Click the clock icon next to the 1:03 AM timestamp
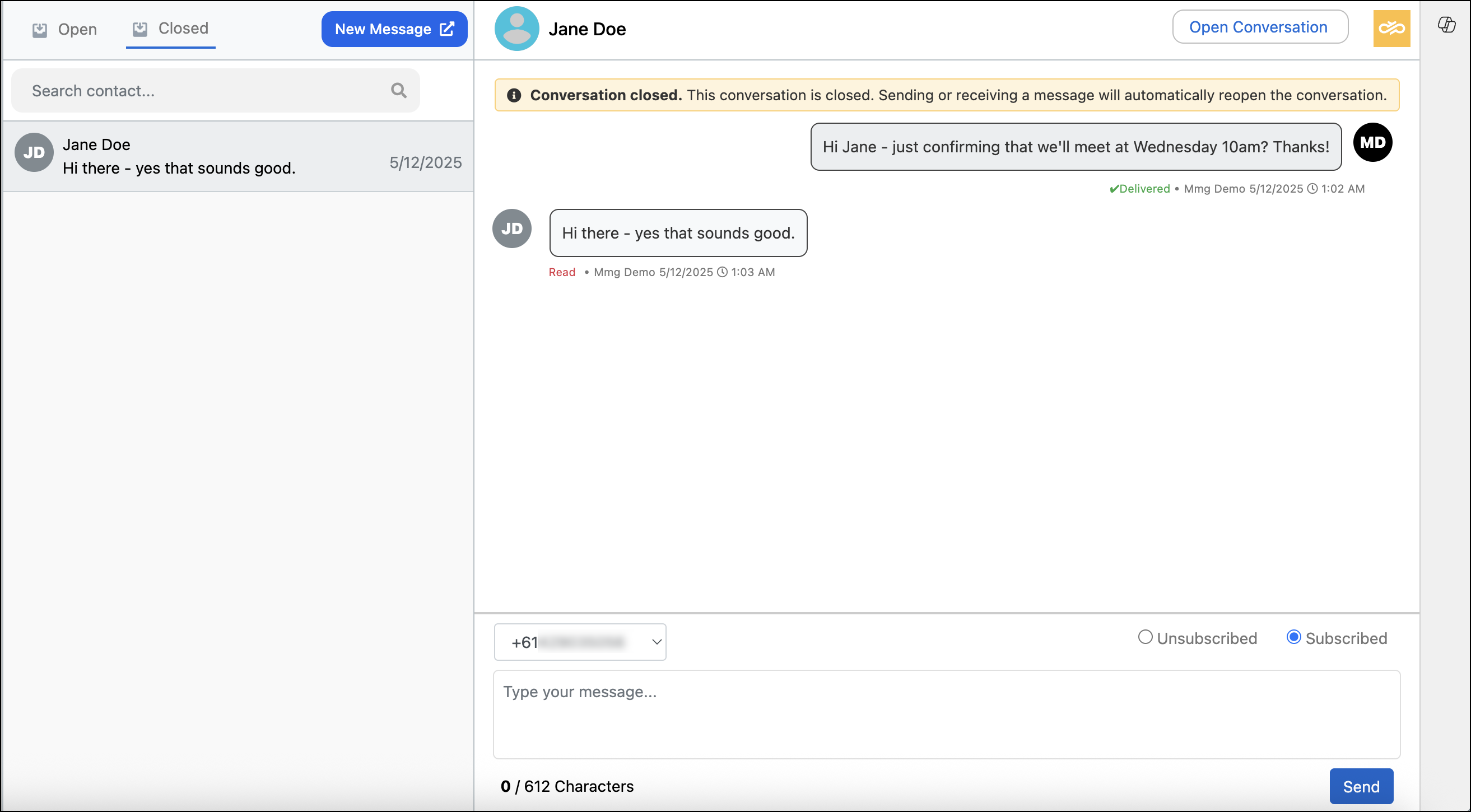1471x812 pixels. pyautogui.click(x=723, y=272)
